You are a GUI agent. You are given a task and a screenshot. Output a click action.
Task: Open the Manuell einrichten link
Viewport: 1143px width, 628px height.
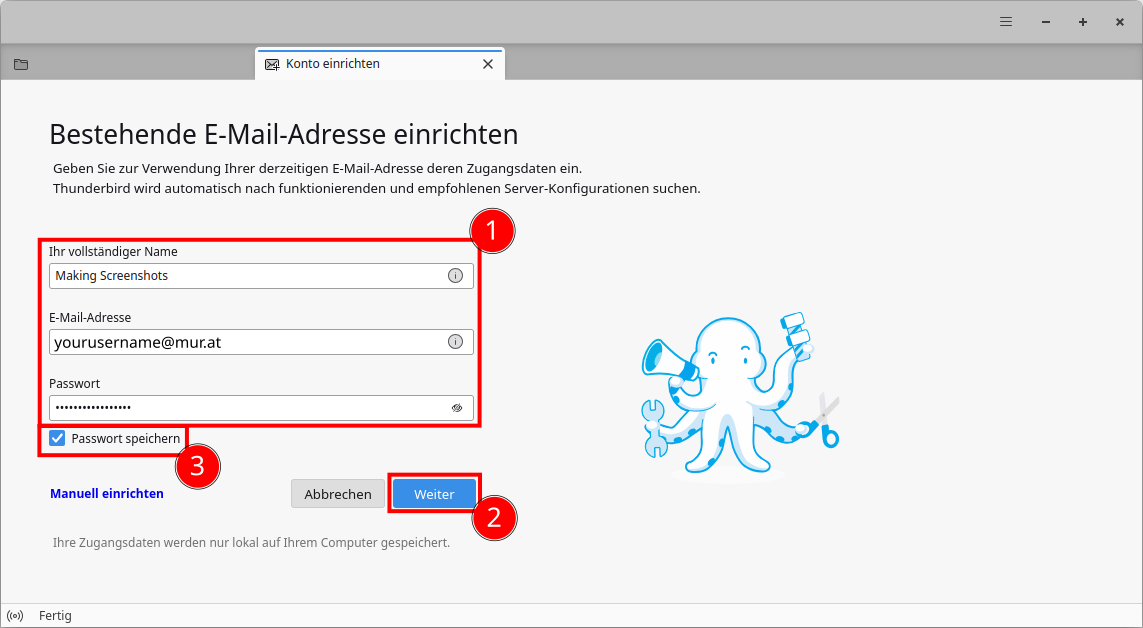pos(107,494)
